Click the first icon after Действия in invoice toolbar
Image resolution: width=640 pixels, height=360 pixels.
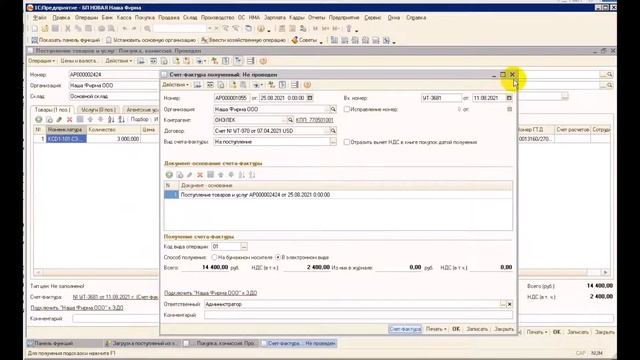[198, 85]
